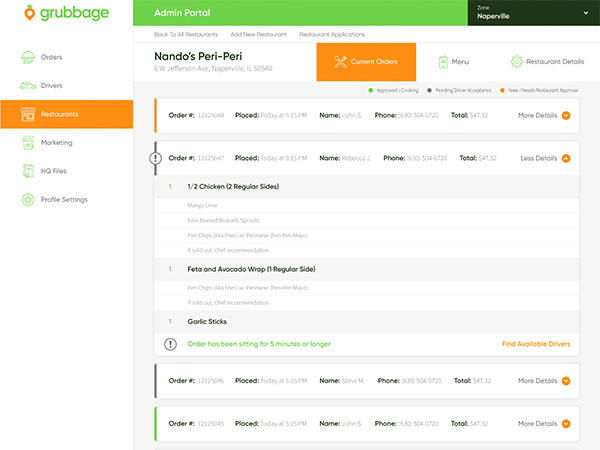Click the crossed utensils Current Orders icon
The height and width of the screenshot is (450, 600).
point(340,62)
